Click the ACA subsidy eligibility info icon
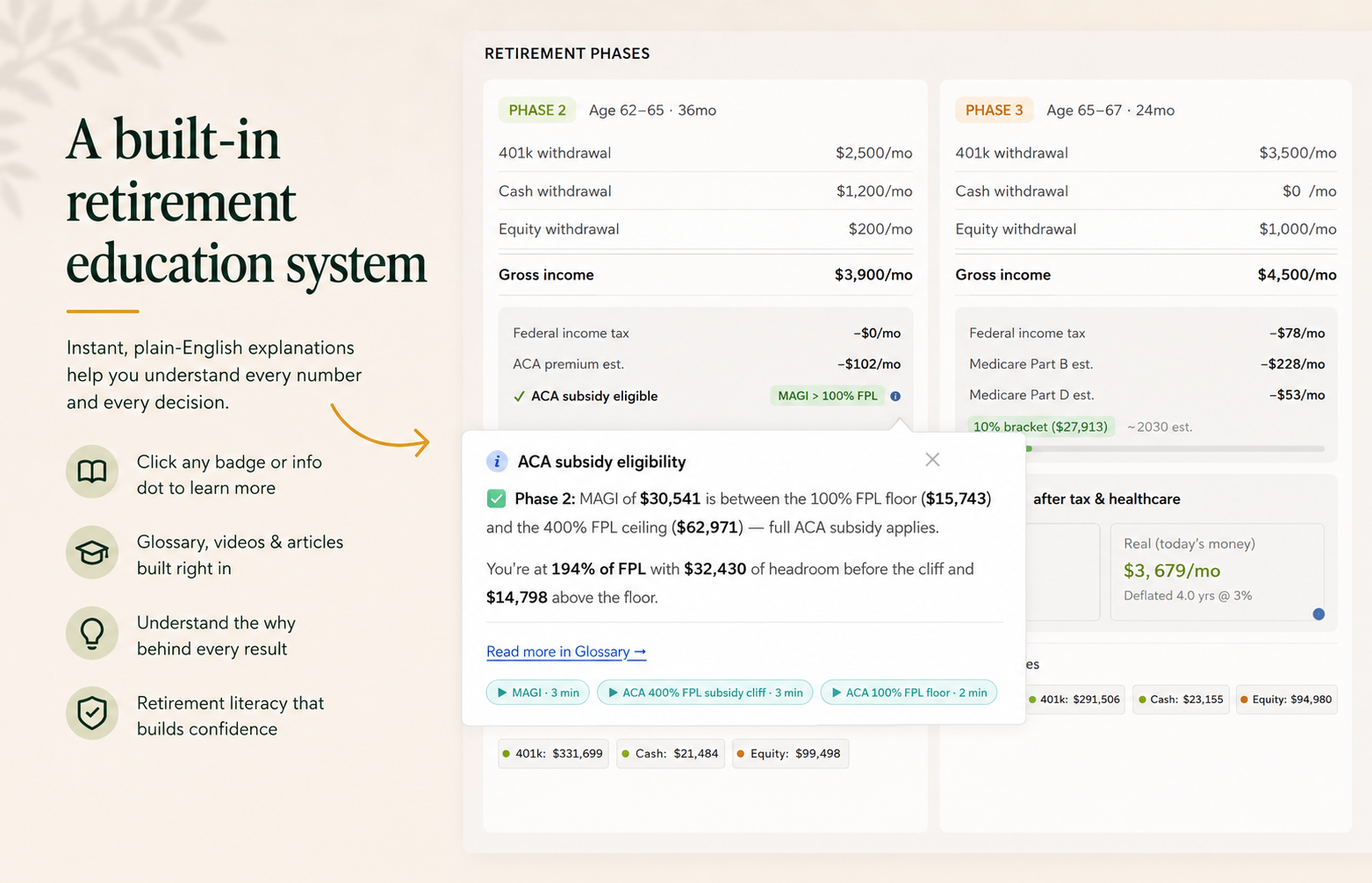Screen dimensions: 1372x883 497,461
